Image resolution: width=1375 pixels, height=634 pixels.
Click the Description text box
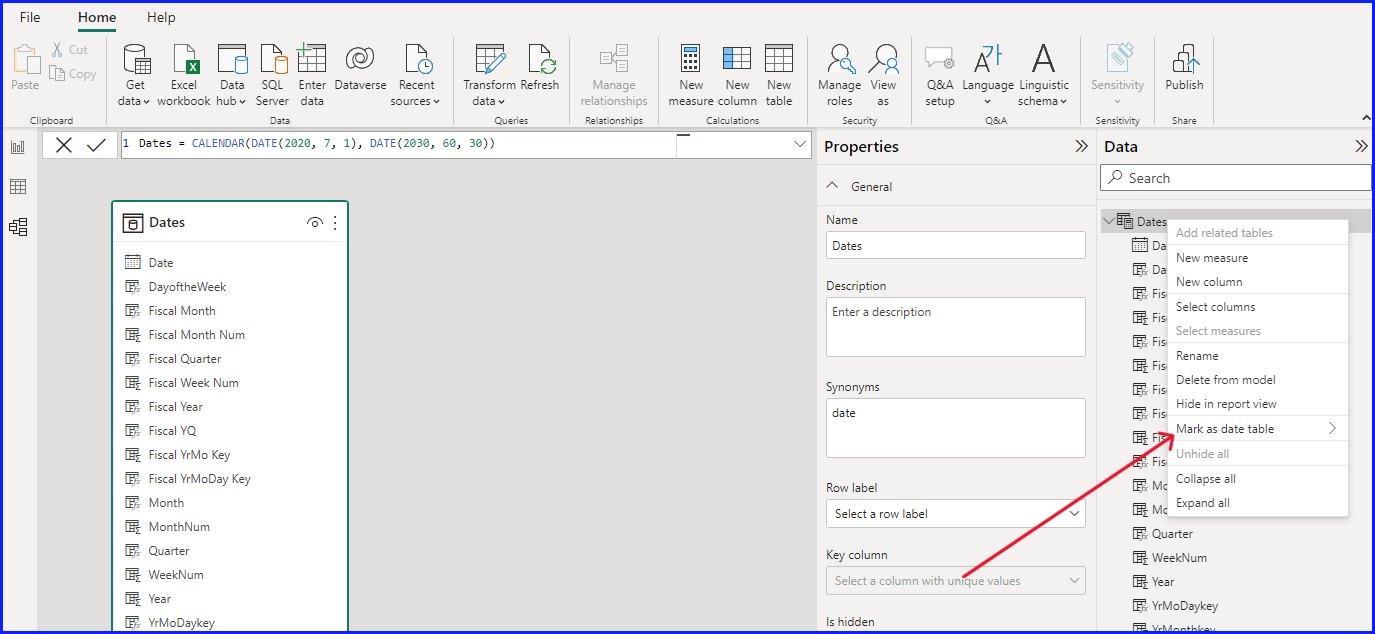[x=956, y=327]
